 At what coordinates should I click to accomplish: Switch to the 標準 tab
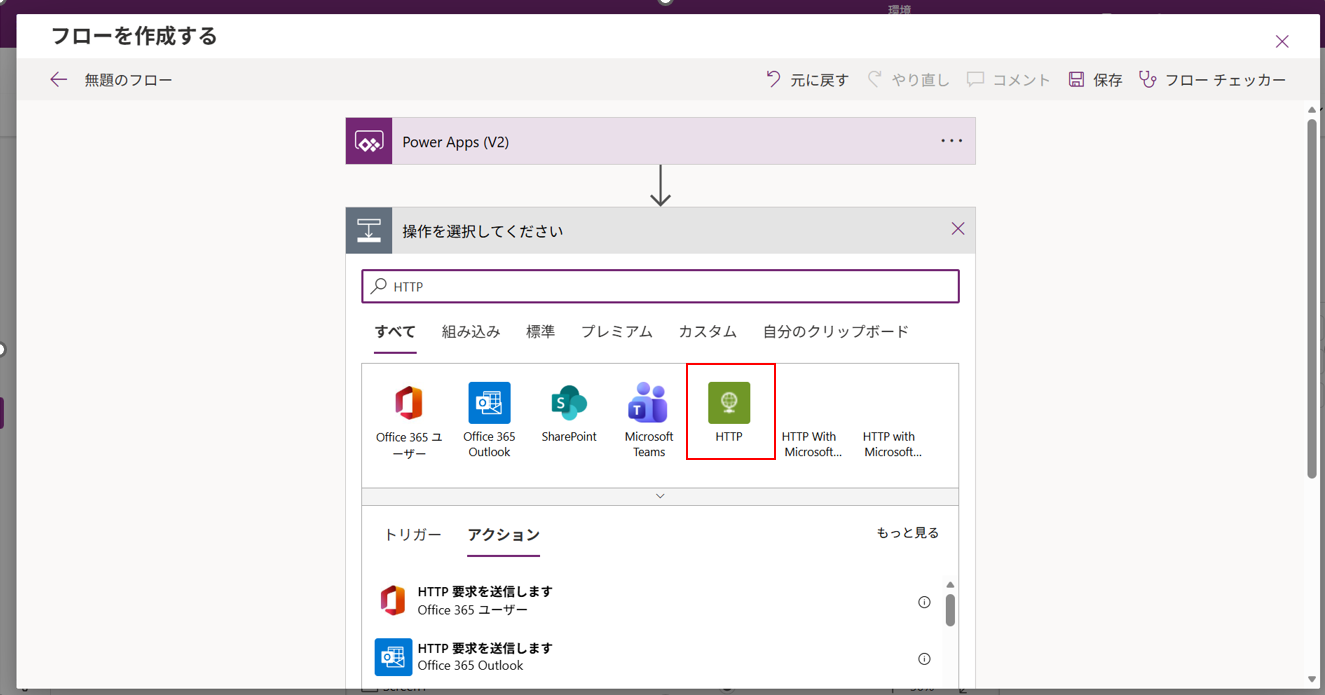coord(540,332)
